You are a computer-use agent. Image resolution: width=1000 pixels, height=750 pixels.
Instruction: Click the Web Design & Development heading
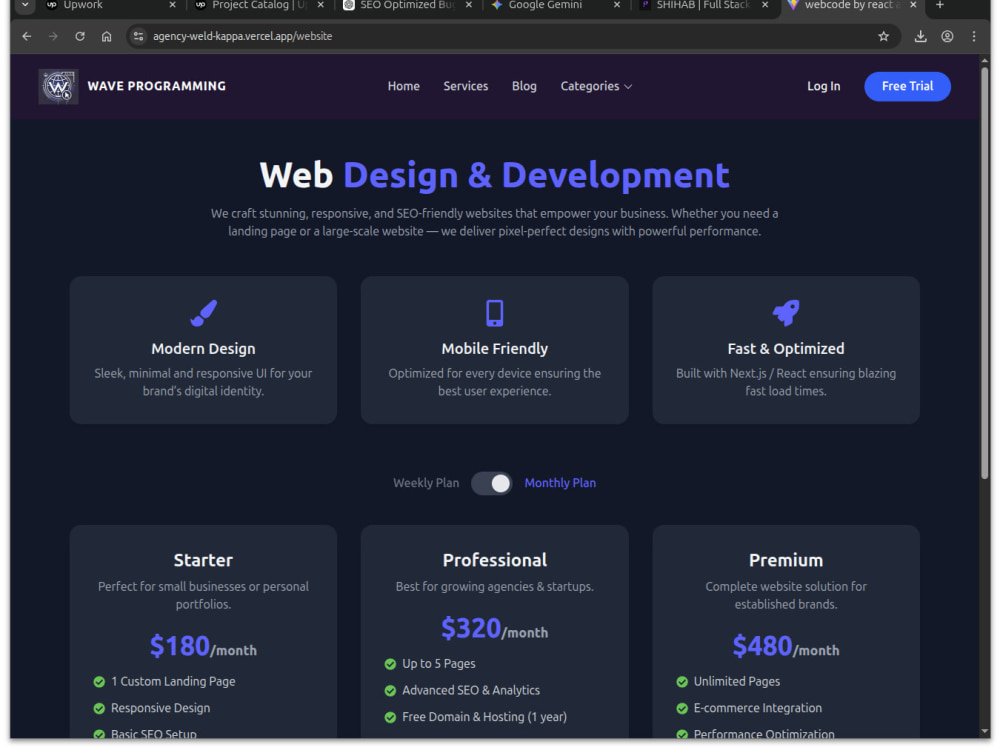tap(494, 175)
